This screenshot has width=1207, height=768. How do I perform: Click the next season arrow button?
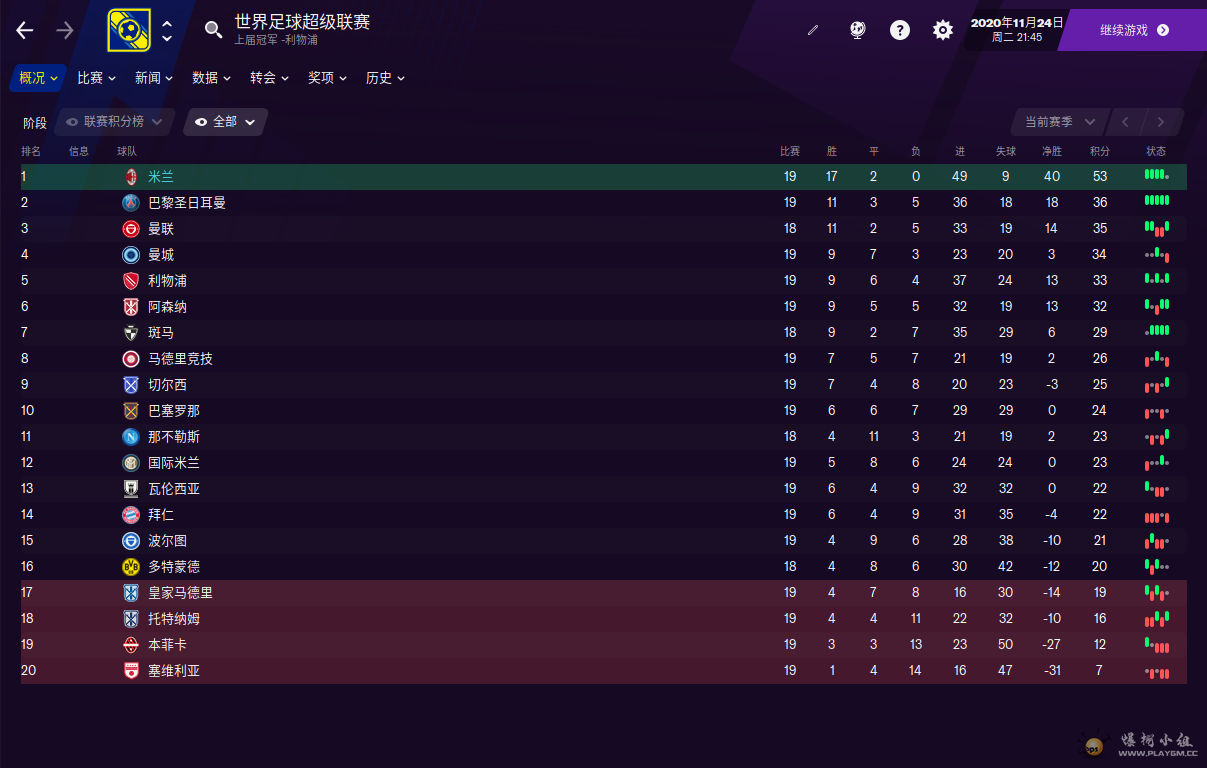1161,122
